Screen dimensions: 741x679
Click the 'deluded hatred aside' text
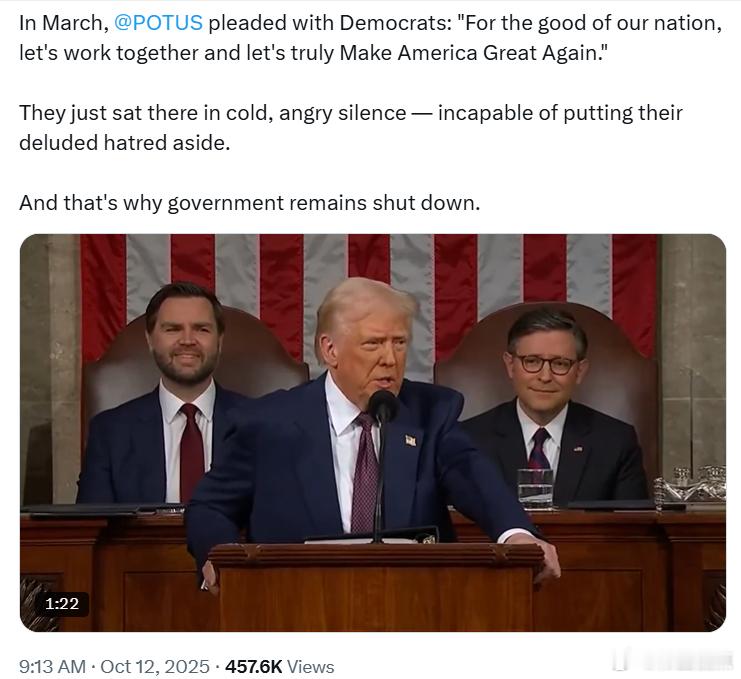(x=124, y=143)
